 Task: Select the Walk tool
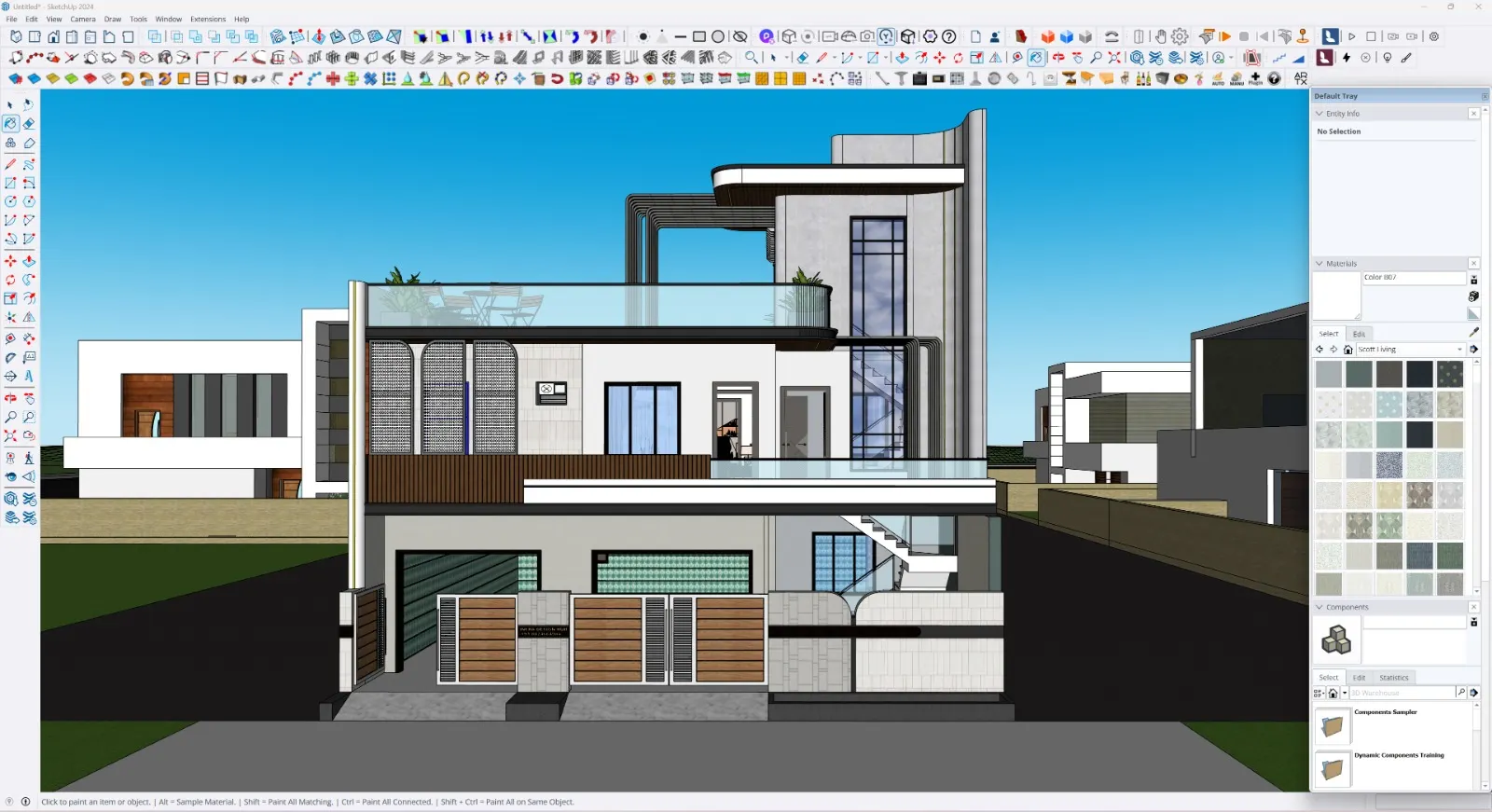(x=29, y=458)
